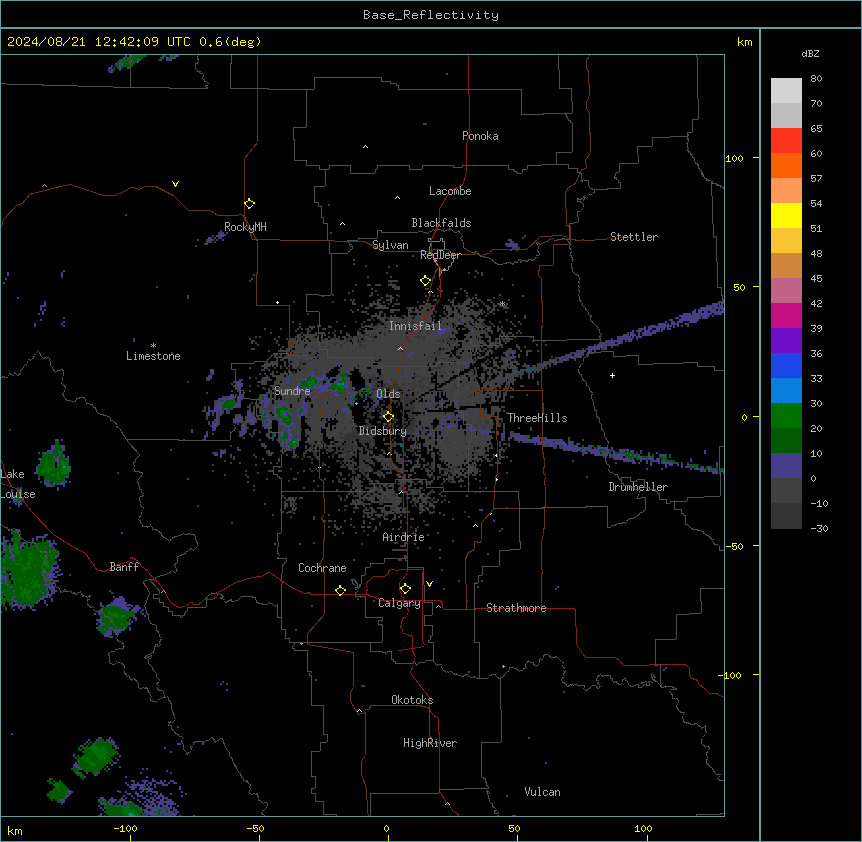862x842 pixels.
Task: Click the Didsbury town label
Action: tap(383, 431)
